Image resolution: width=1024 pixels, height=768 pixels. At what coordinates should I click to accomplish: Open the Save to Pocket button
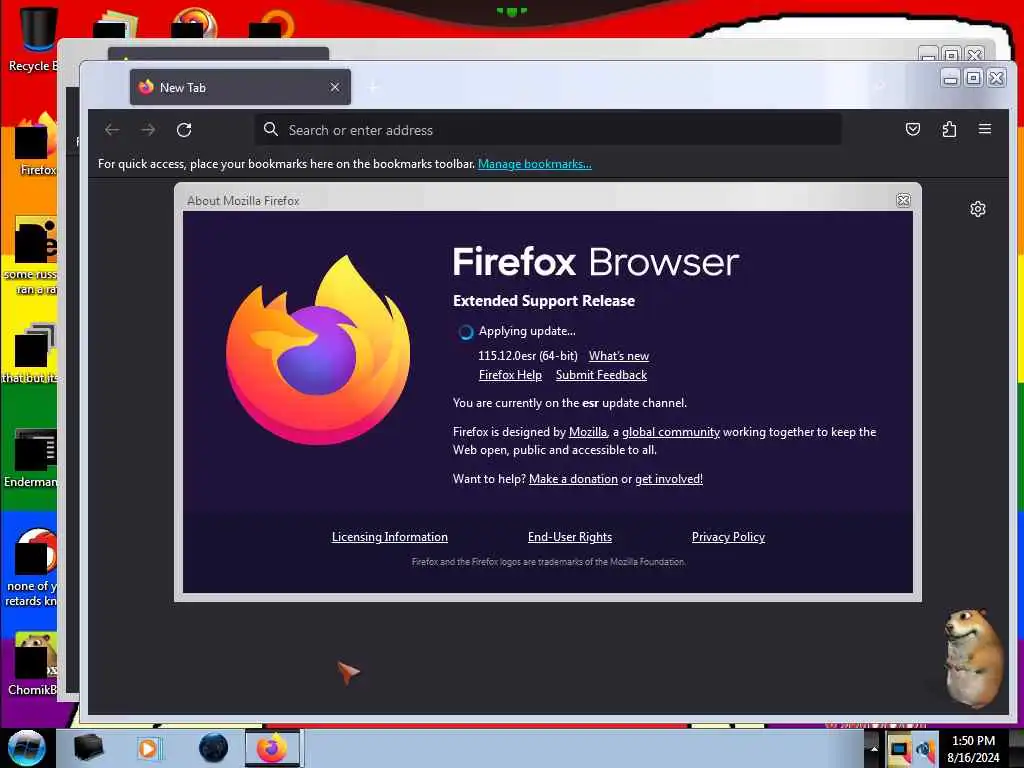(913, 129)
